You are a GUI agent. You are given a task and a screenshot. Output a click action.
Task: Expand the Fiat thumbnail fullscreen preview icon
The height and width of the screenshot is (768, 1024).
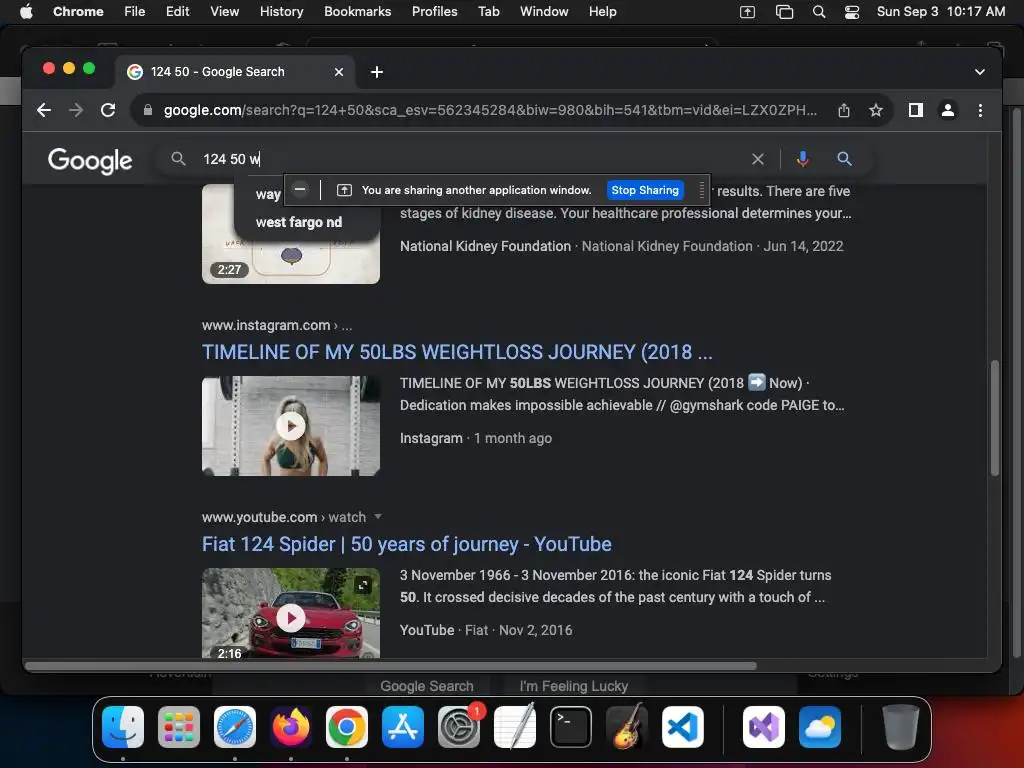click(x=363, y=585)
